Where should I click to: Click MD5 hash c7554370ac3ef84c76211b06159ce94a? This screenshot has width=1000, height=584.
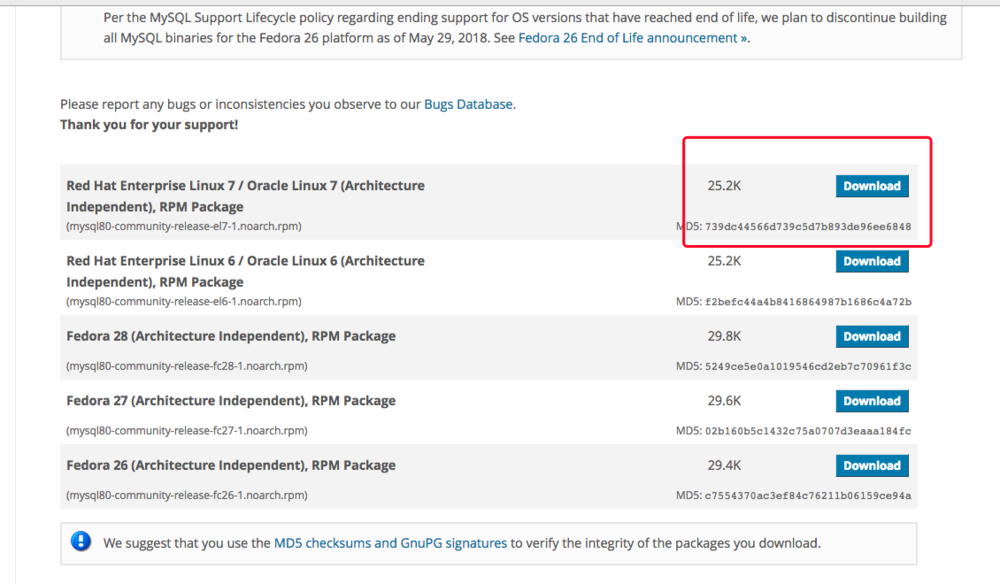click(x=808, y=495)
